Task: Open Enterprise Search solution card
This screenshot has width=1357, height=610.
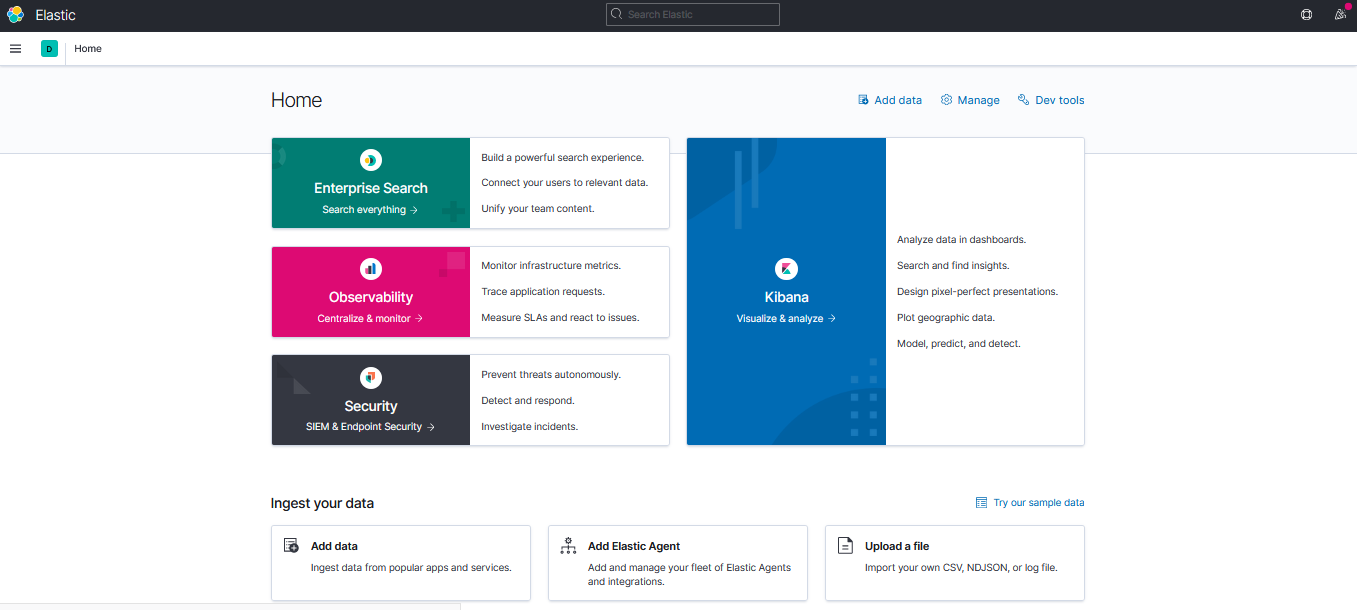Action: (470, 183)
